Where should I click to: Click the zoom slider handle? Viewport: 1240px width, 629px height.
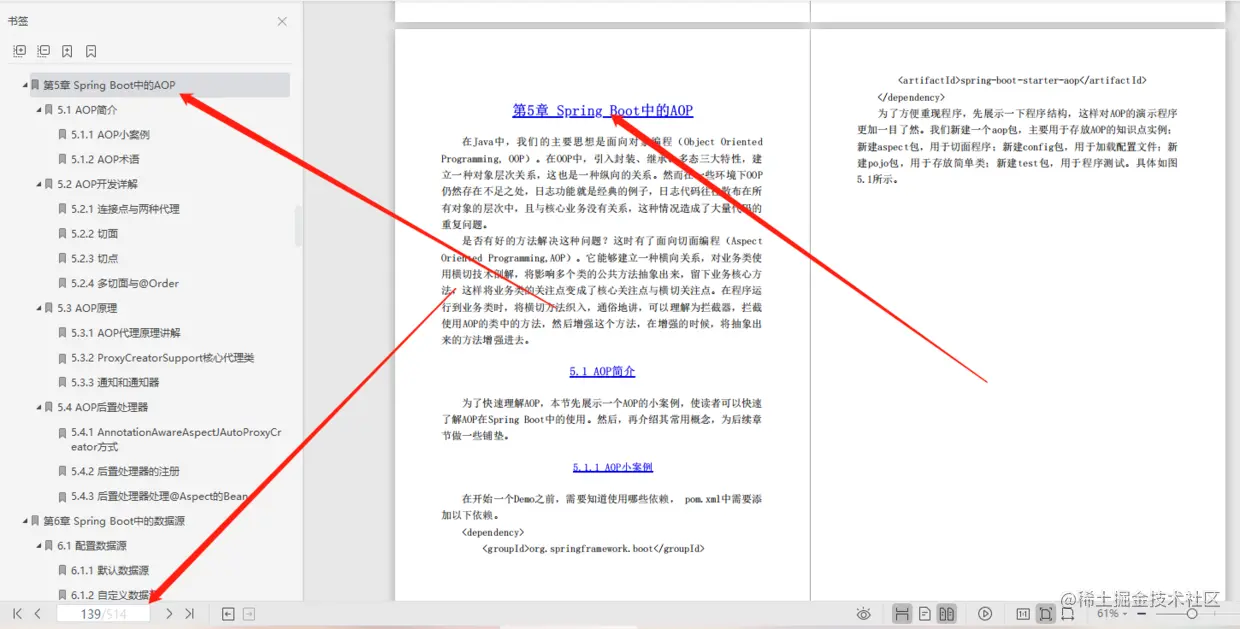pyautogui.click(x=1192, y=614)
